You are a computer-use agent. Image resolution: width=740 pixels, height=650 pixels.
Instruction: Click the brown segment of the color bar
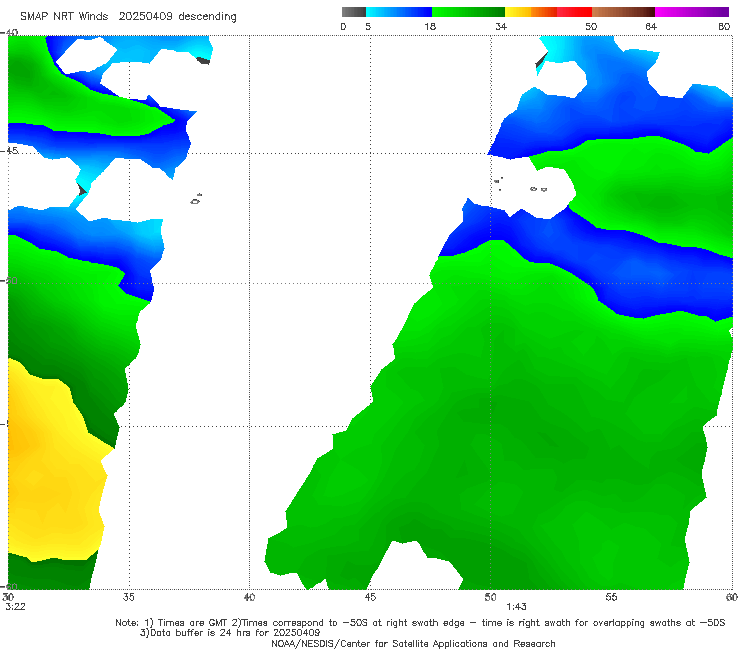[x=623, y=12]
